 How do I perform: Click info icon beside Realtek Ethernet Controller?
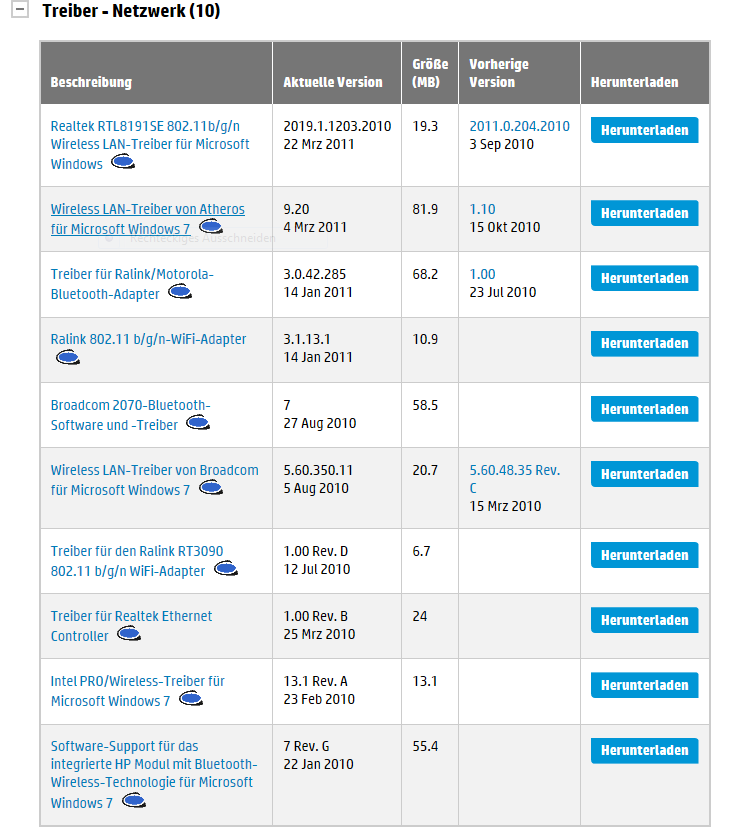[x=129, y=633]
